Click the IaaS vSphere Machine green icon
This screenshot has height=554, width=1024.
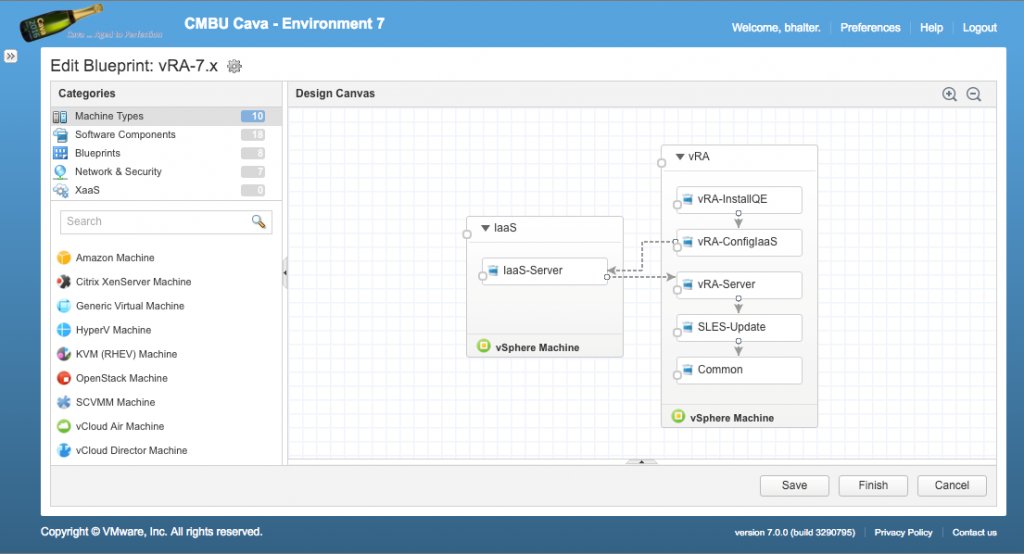(483, 346)
